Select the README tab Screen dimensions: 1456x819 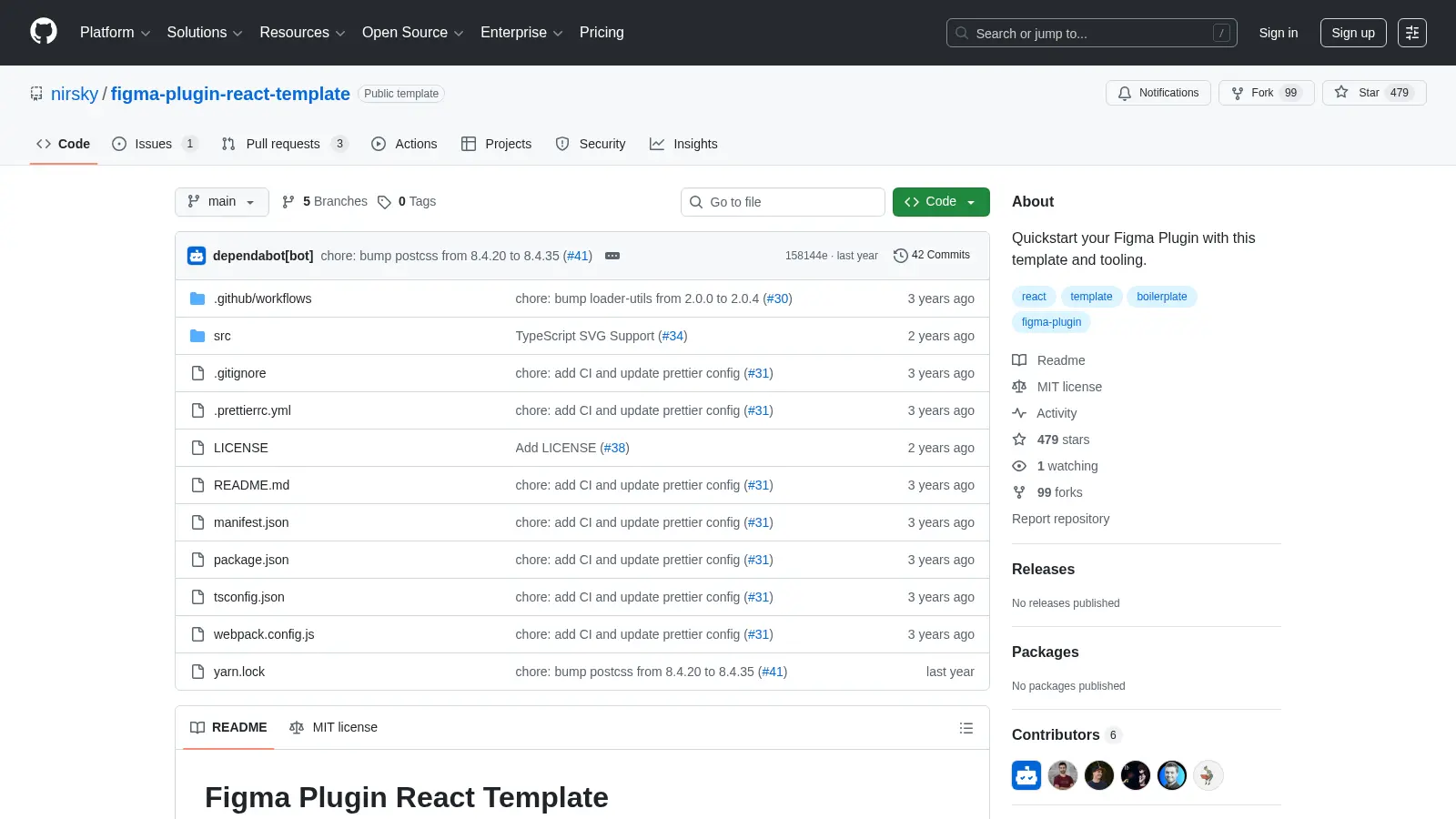(x=228, y=727)
